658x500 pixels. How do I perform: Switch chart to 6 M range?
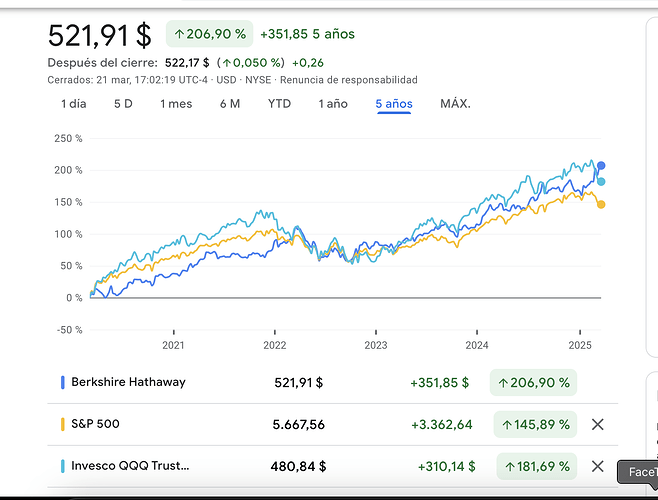tap(230, 104)
